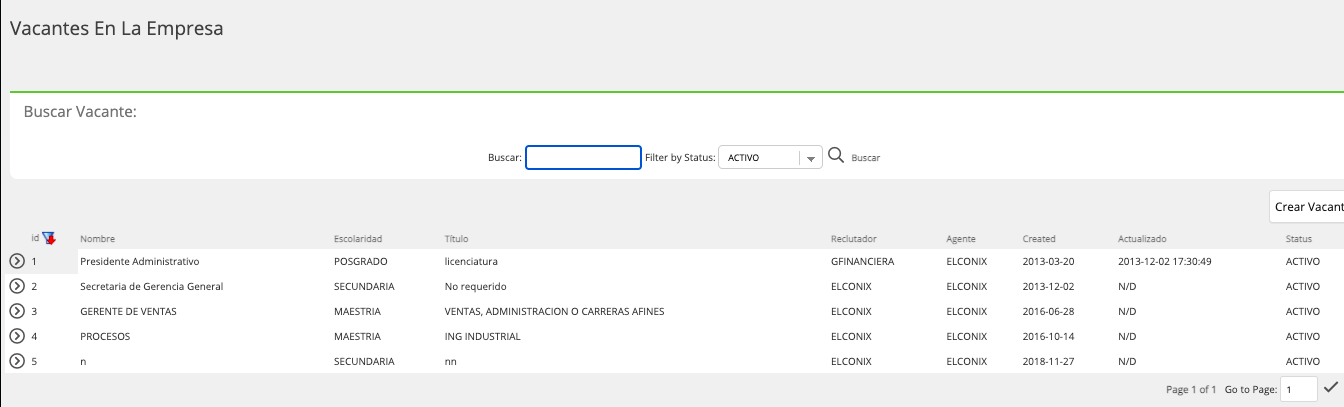Open the Filter by Status dropdown
The width and height of the screenshot is (1344, 407).
click(770, 158)
